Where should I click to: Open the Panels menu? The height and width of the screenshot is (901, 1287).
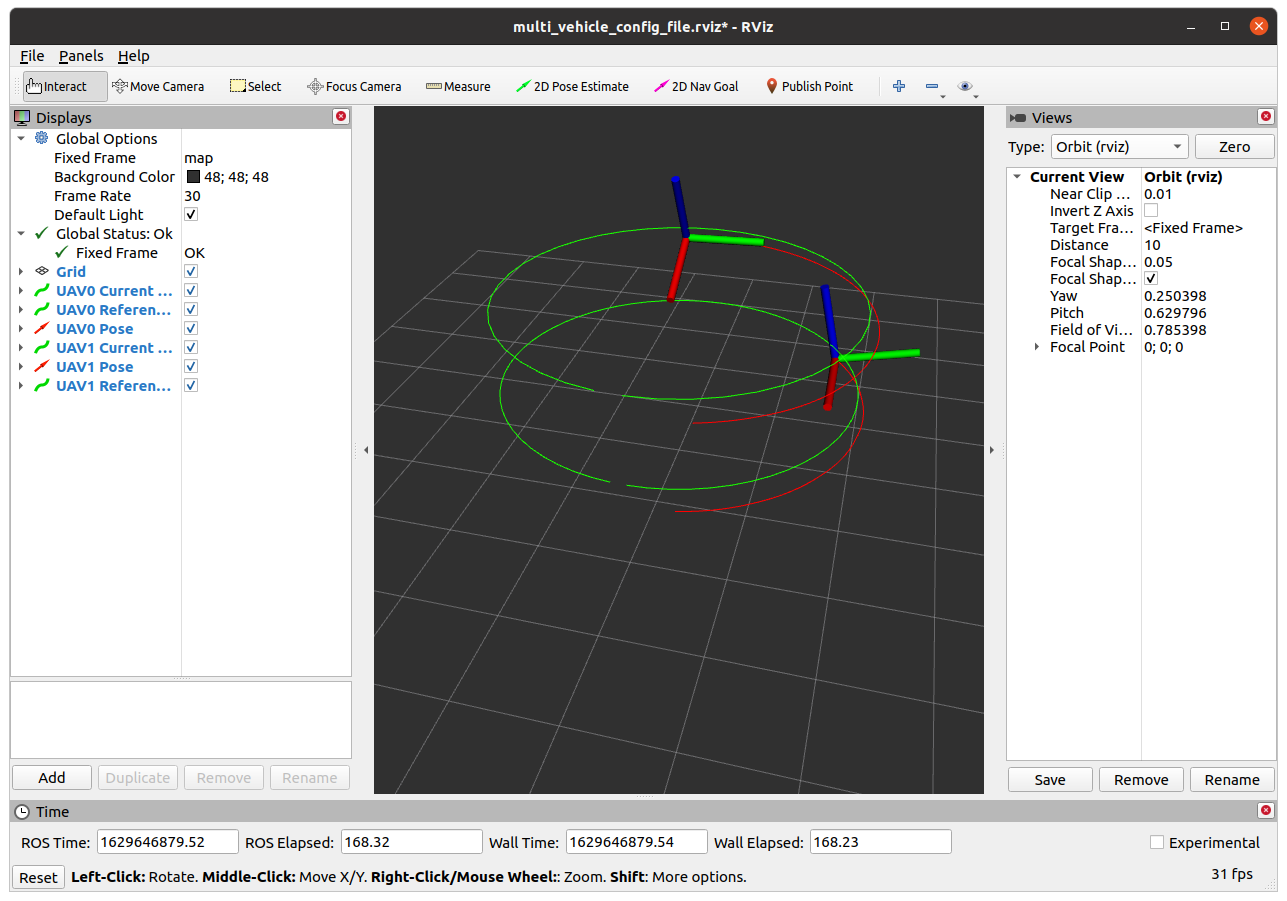click(81, 56)
